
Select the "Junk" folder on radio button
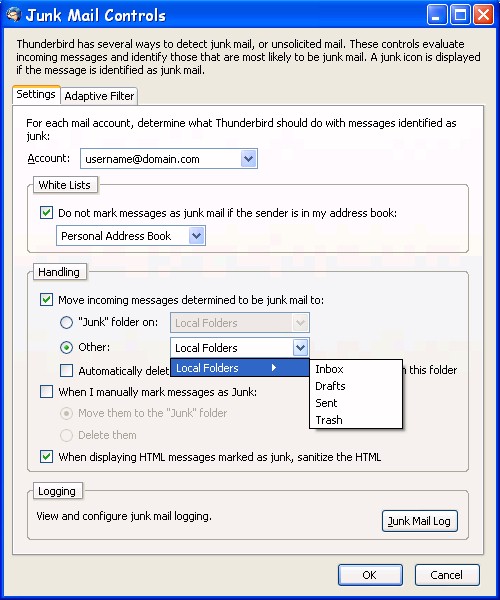(66, 323)
